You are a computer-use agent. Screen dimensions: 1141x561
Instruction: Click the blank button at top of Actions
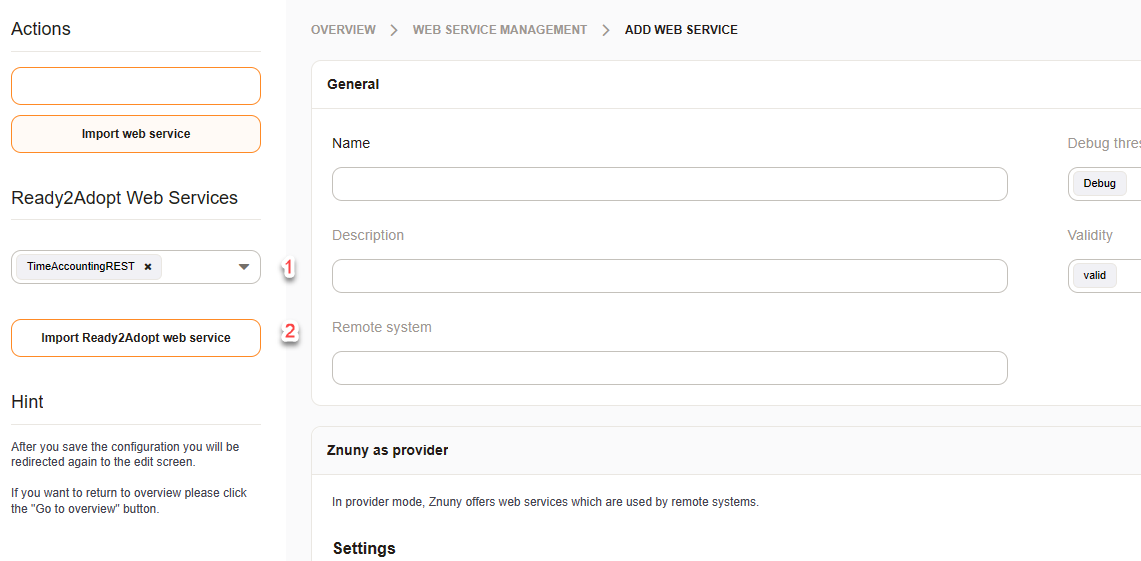[136, 86]
